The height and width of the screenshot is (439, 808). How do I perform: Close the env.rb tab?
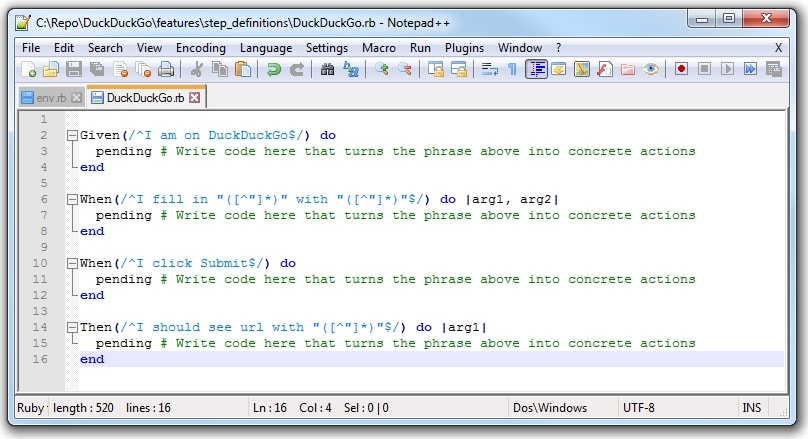(x=76, y=98)
